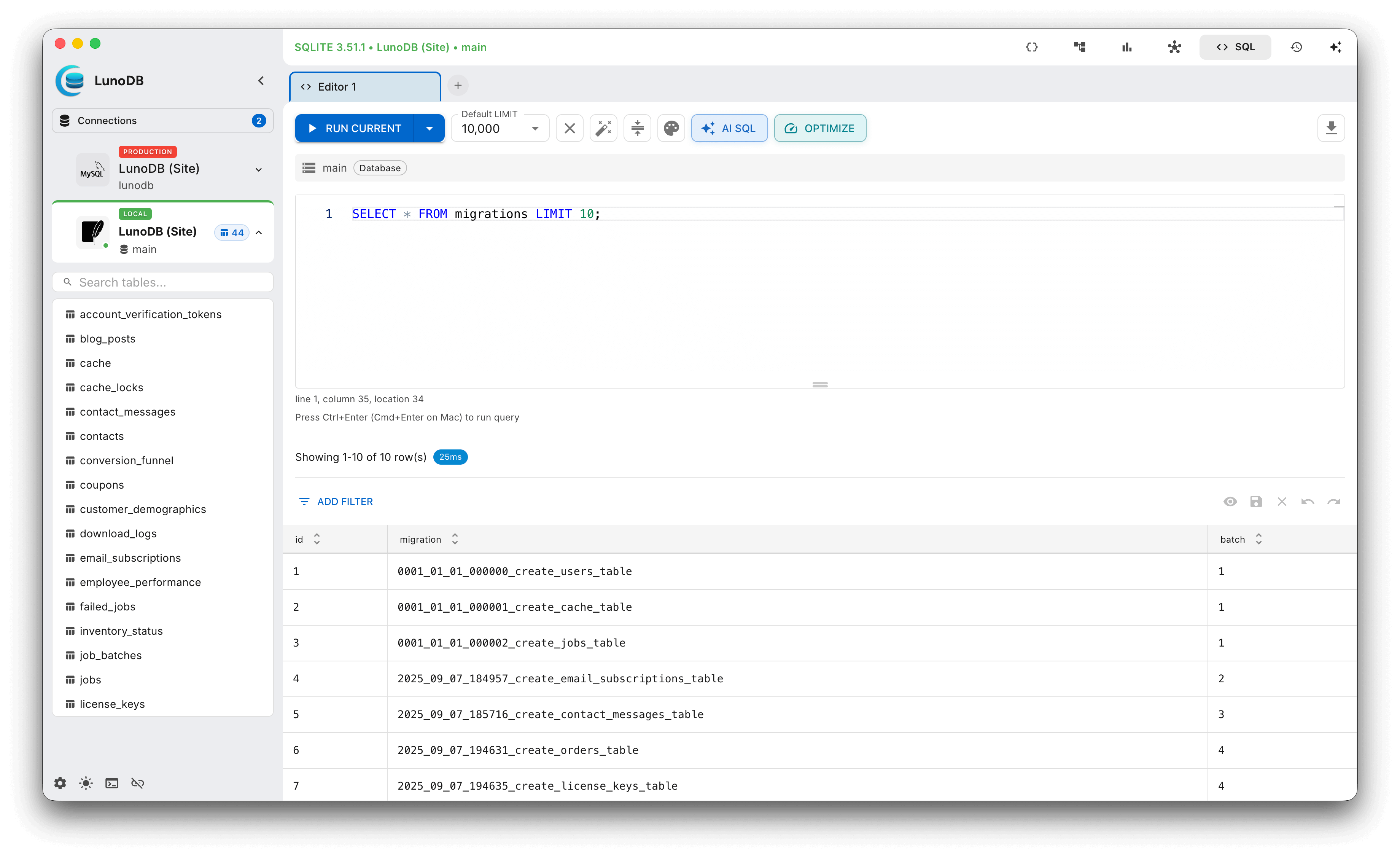Open the coupons table

pyautogui.click(x=162, y=485)
